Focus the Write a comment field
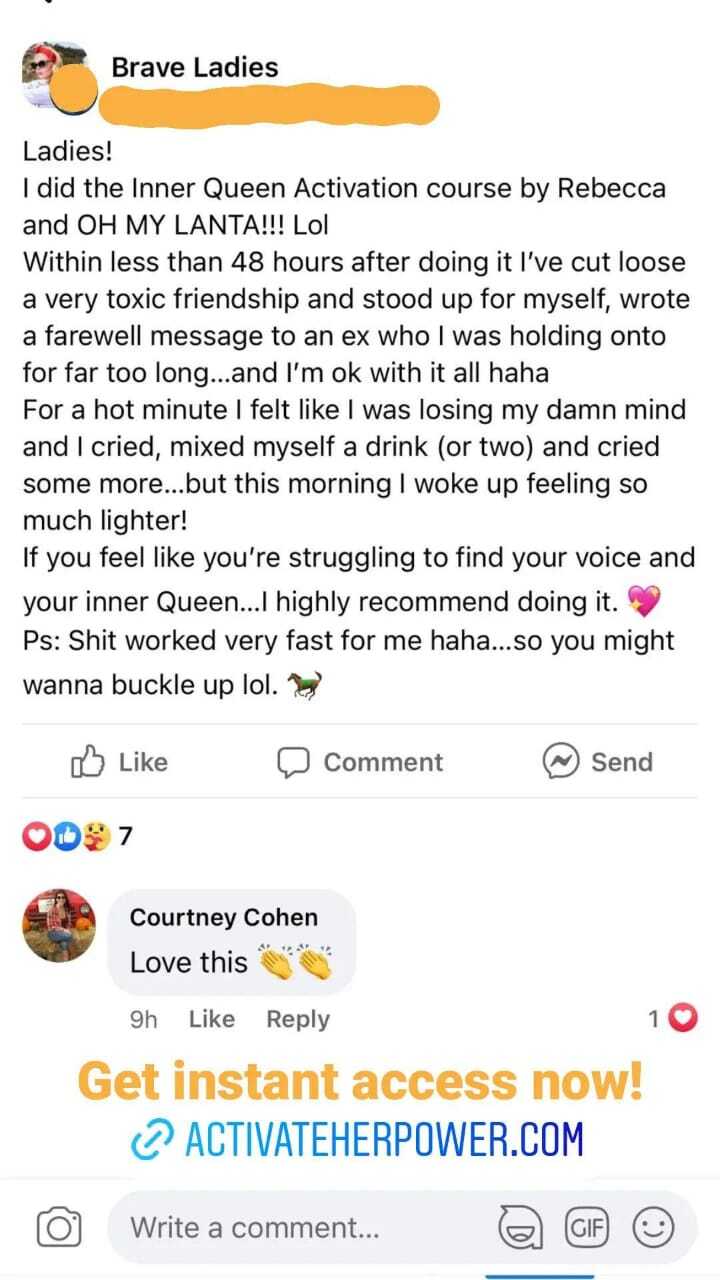The height and width of the screenshot is (1280, 720). pyautogui.click(x=300, y=1227)
